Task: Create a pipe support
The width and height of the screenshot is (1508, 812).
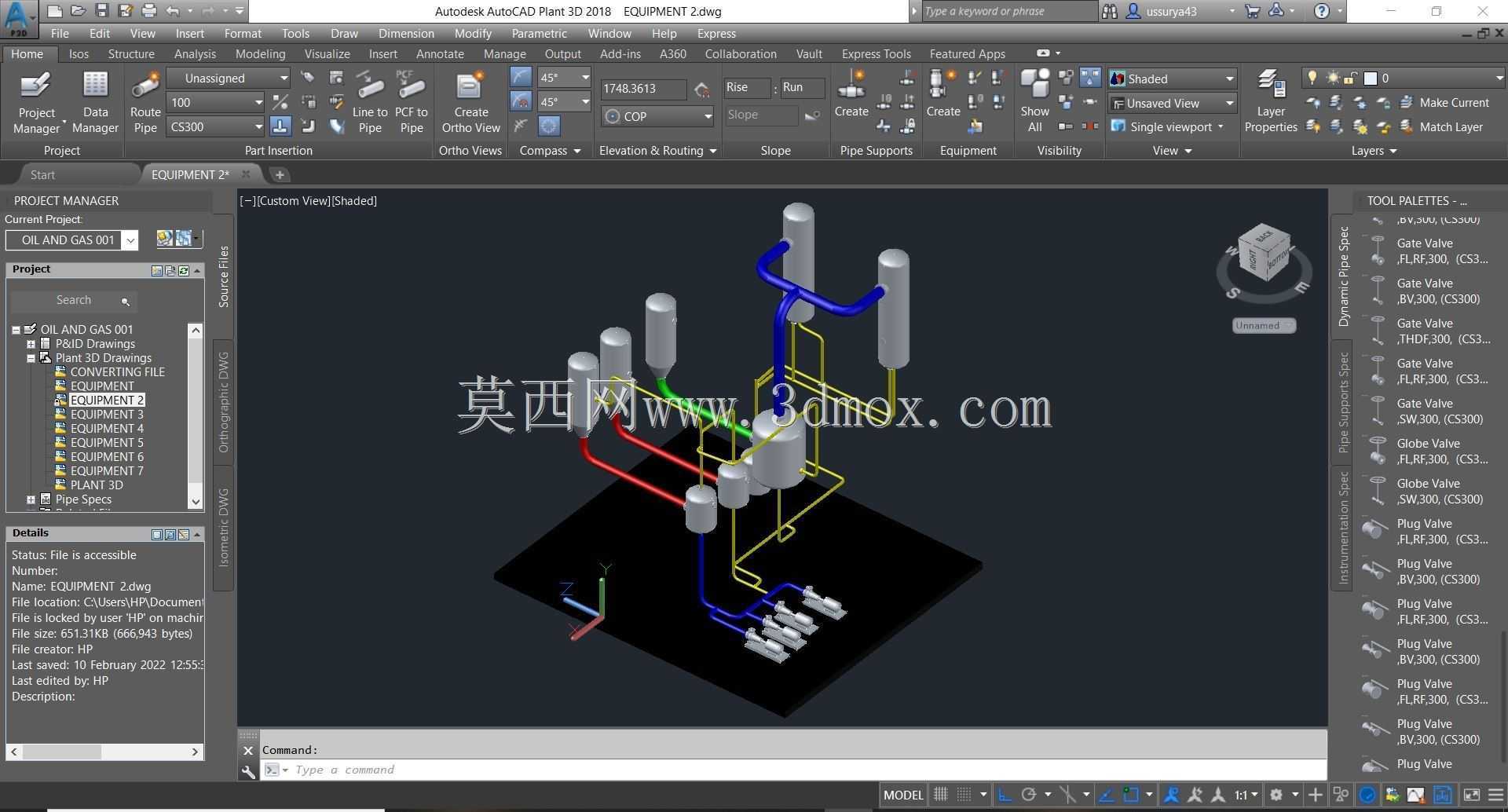Action: 851,94
